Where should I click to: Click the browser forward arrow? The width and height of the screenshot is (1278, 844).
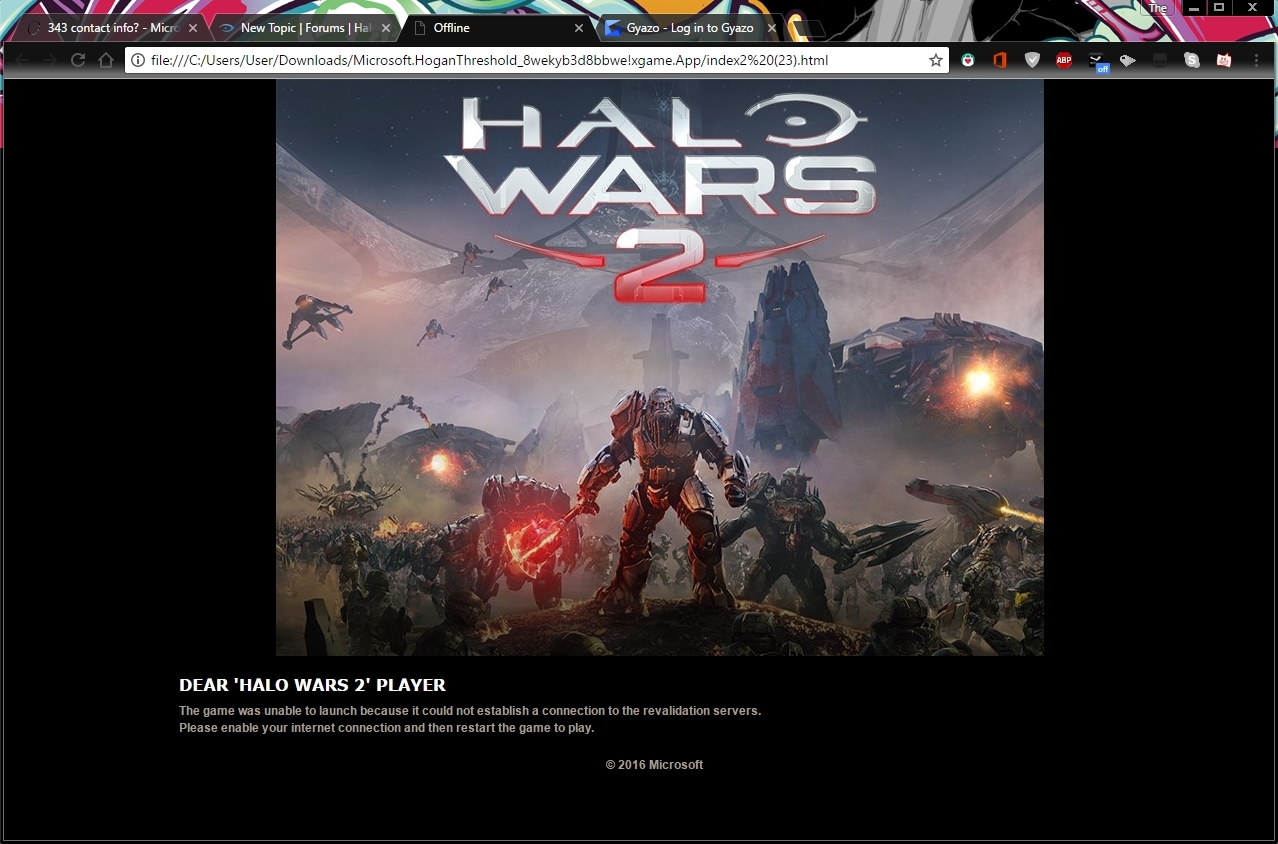click(49, 60)
